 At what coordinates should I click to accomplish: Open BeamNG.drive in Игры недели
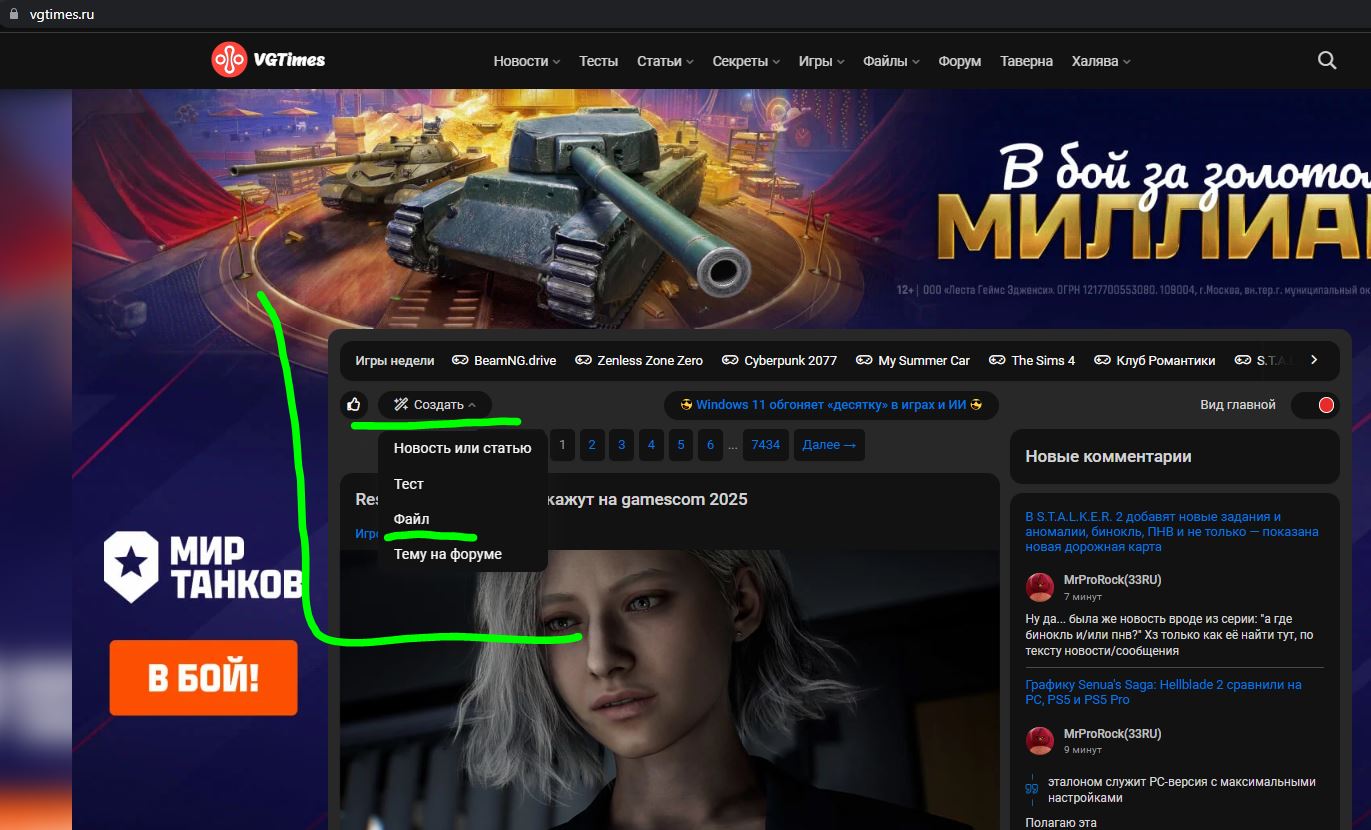[515, 361]
